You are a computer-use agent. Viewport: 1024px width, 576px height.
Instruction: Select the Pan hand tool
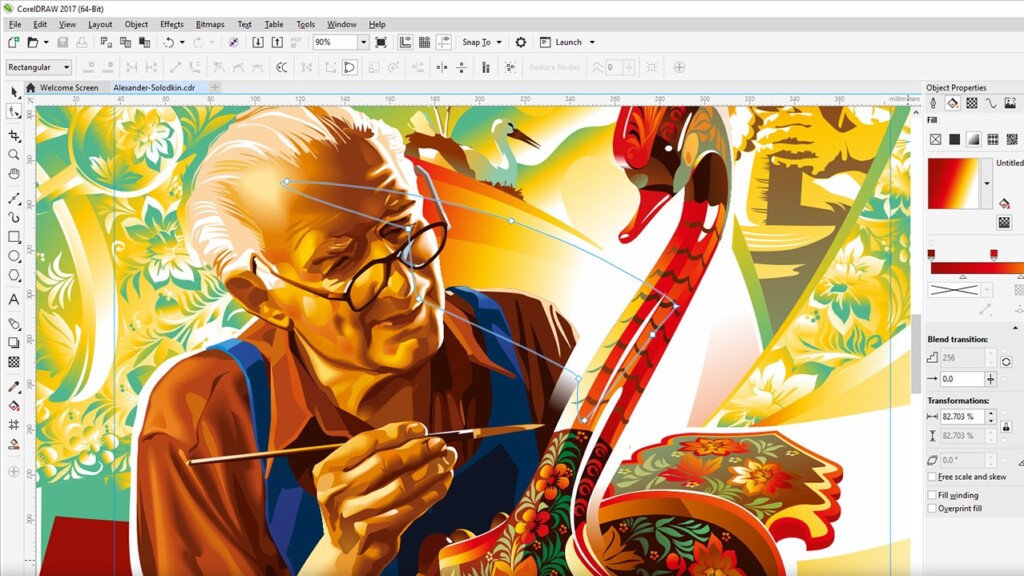[x=14, y=174]
